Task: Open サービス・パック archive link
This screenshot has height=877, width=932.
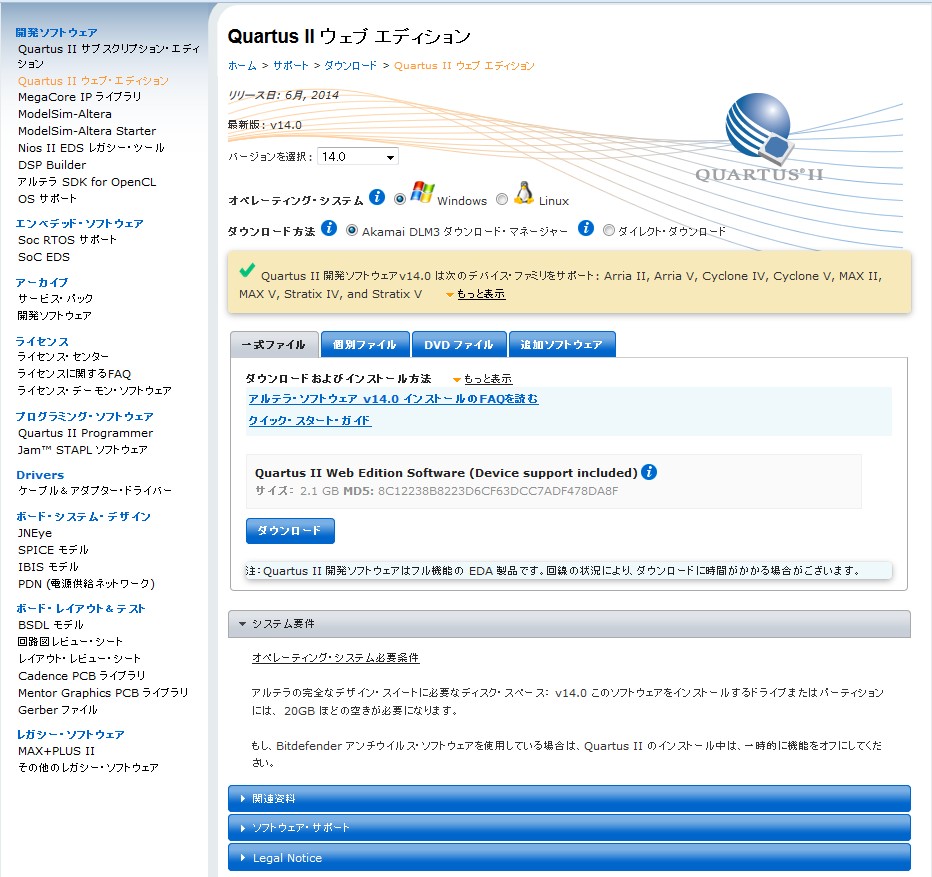Action: click(55, 298)
